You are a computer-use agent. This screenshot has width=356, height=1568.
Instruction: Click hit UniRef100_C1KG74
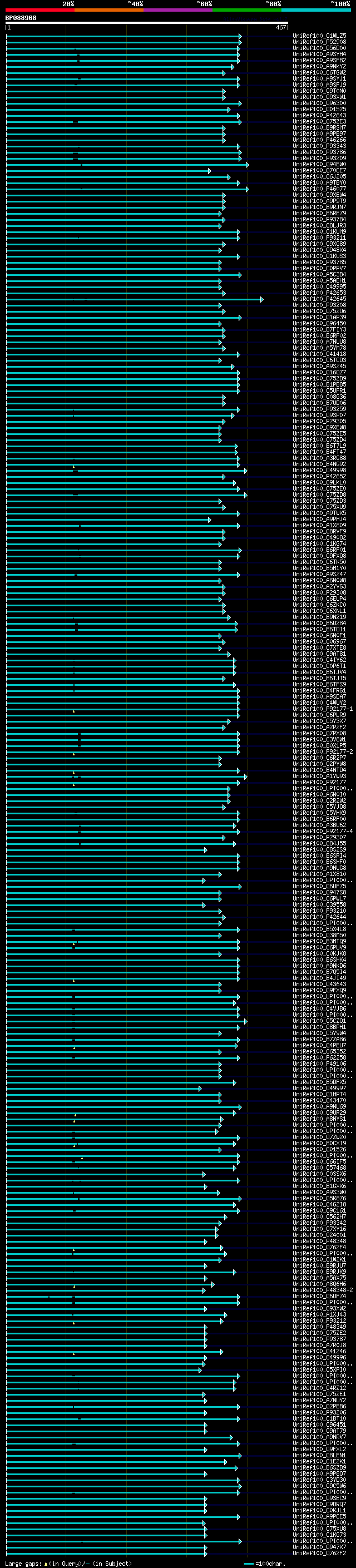(319, 543)
